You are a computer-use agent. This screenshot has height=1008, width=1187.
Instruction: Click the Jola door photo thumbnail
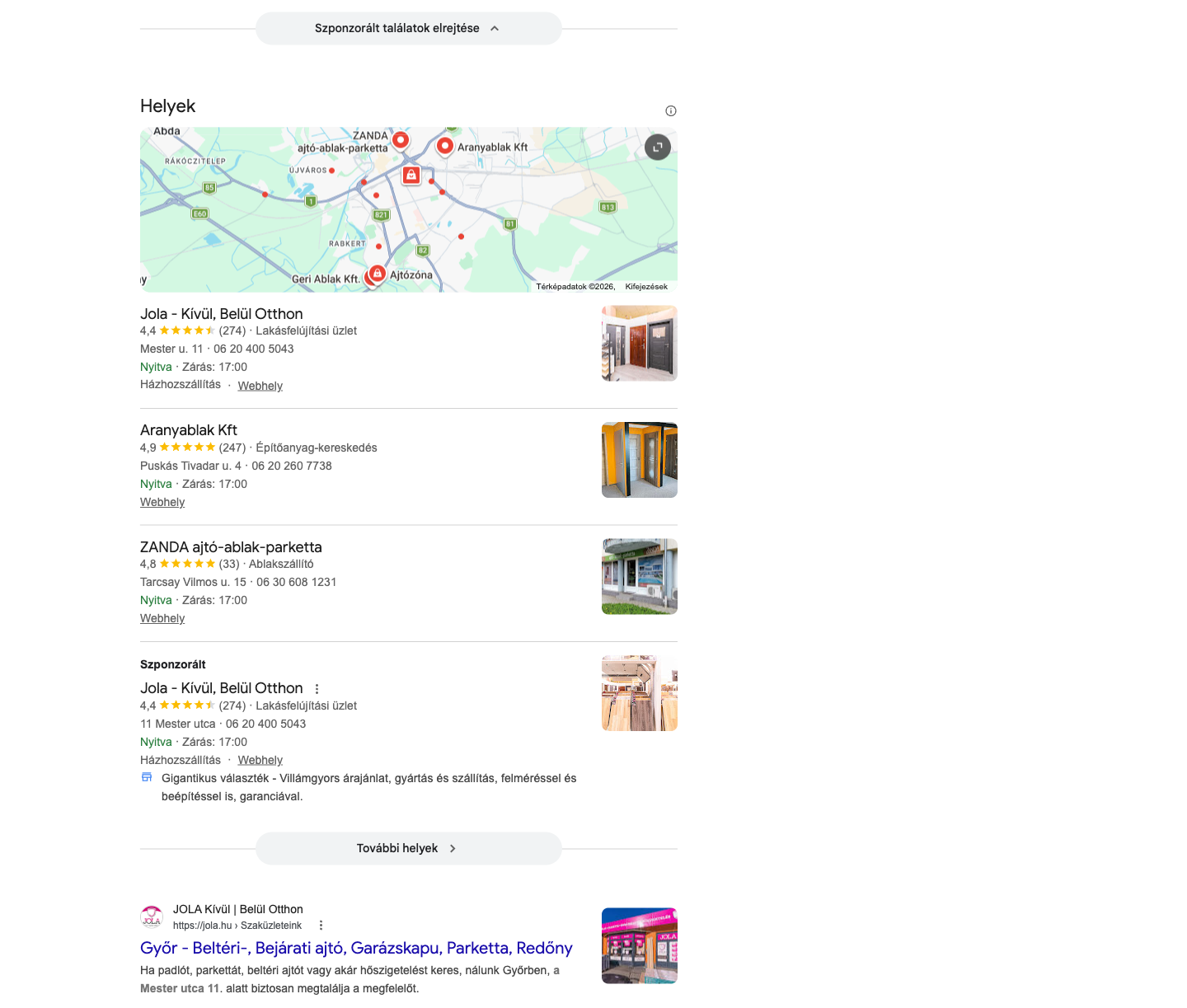pos(640,344)
